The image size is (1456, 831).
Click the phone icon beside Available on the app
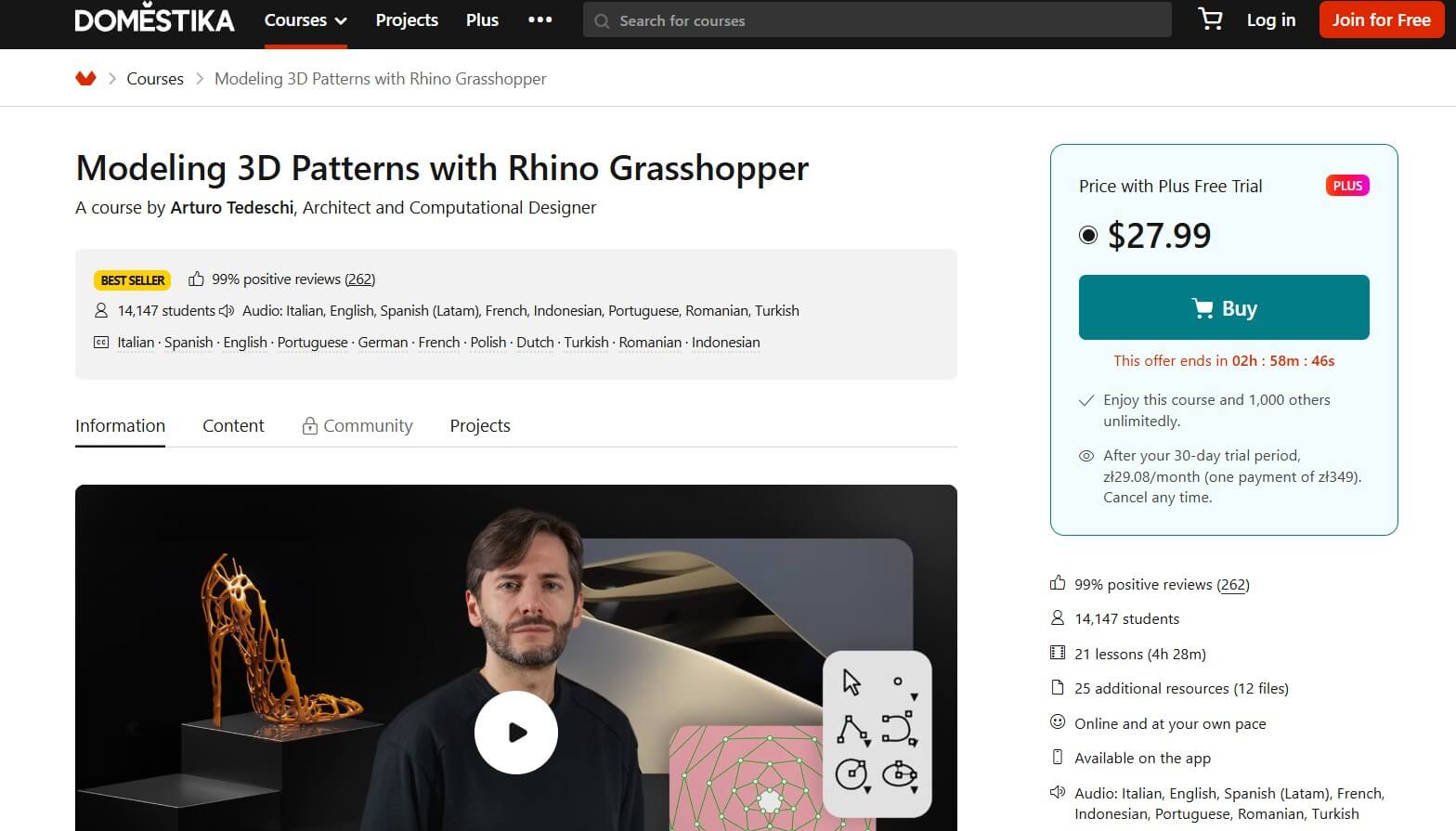[x=1058, y=758]
